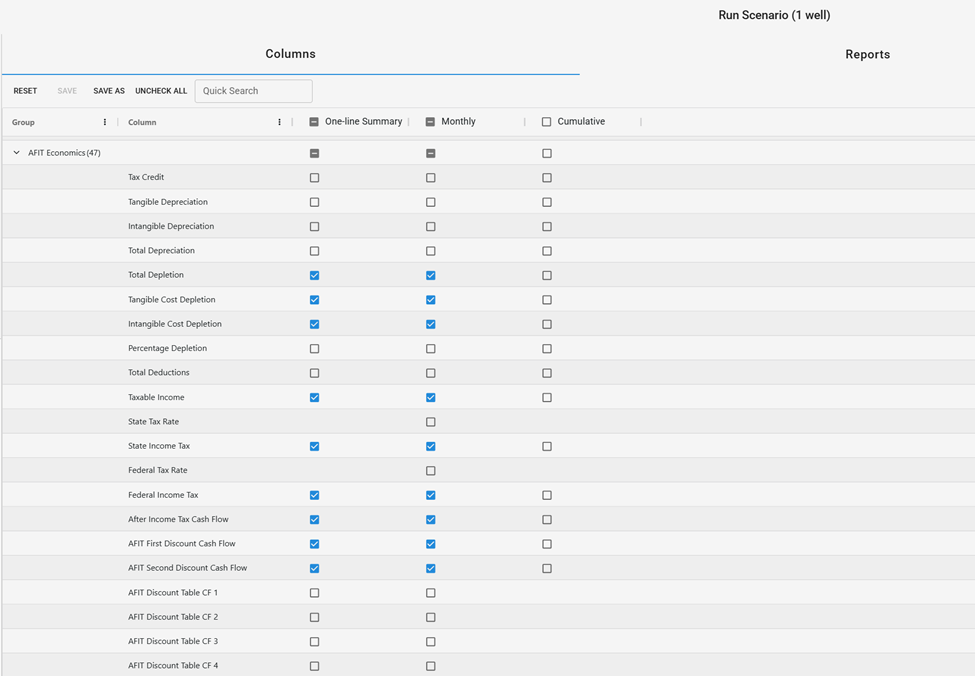Open the Column header options menu
Screen dimensions: 975x676
tap(279, 122)
